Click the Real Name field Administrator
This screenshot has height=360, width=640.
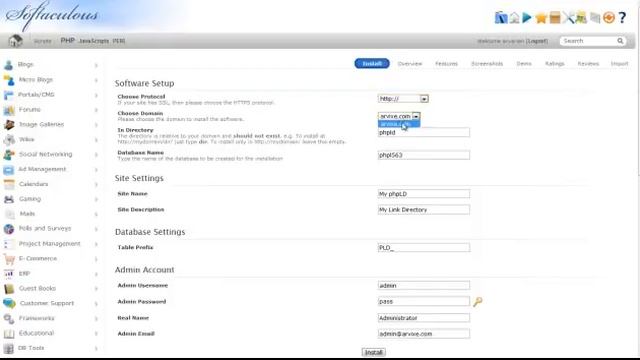(x=424, y=318)
